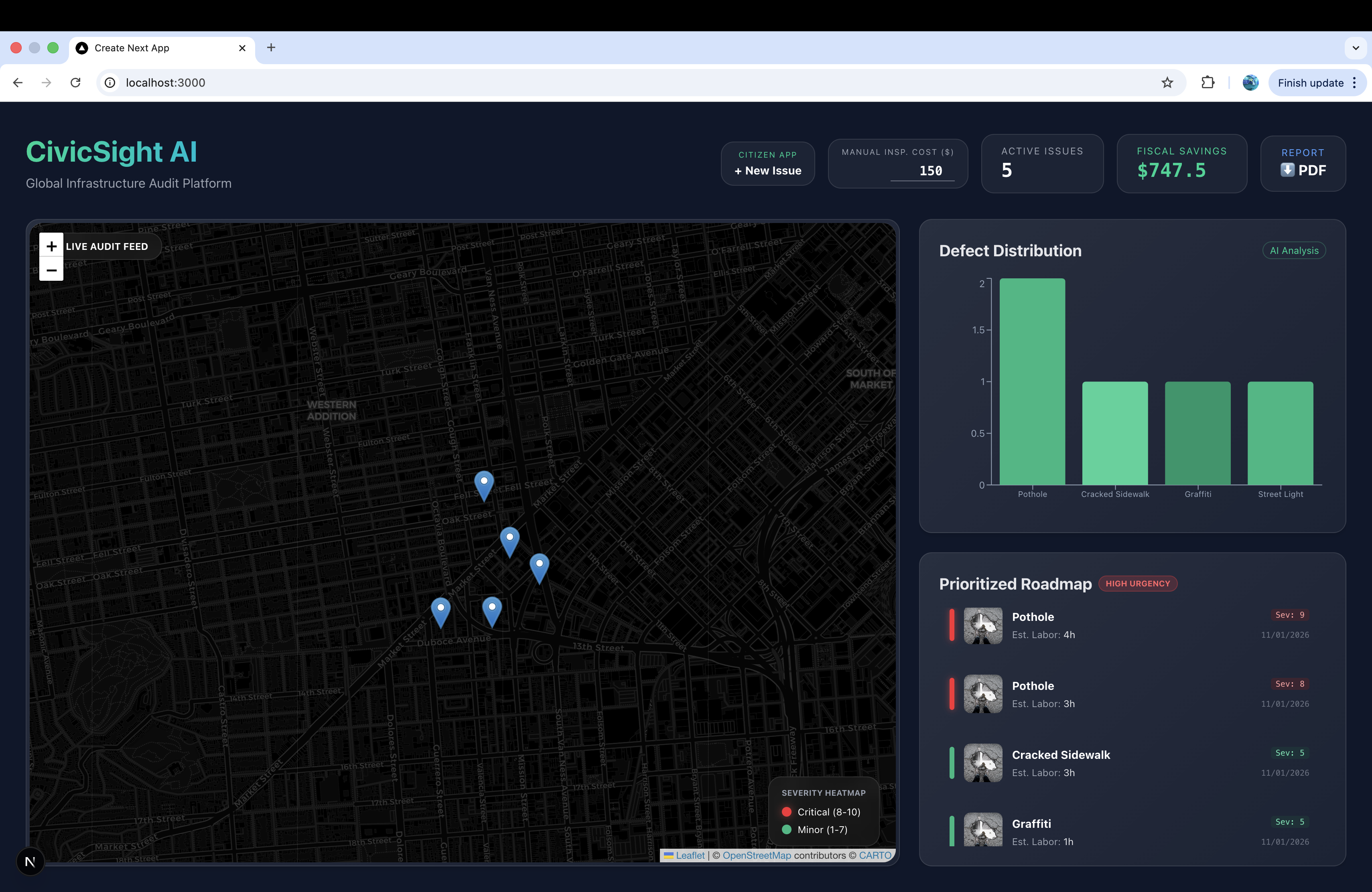The width and height of the screenshot is (1372, 892).
Task: Click the map marker left of Duboce Avenue
Action: point(440,611)
